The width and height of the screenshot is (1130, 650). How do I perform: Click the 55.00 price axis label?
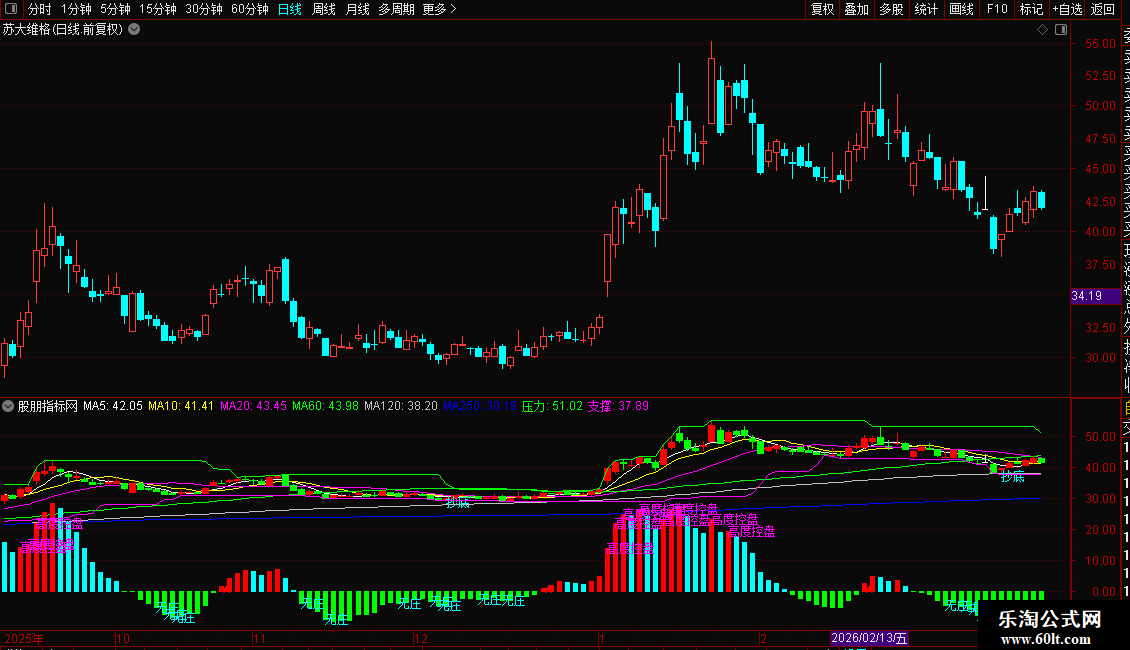(x=1100, y=44)
